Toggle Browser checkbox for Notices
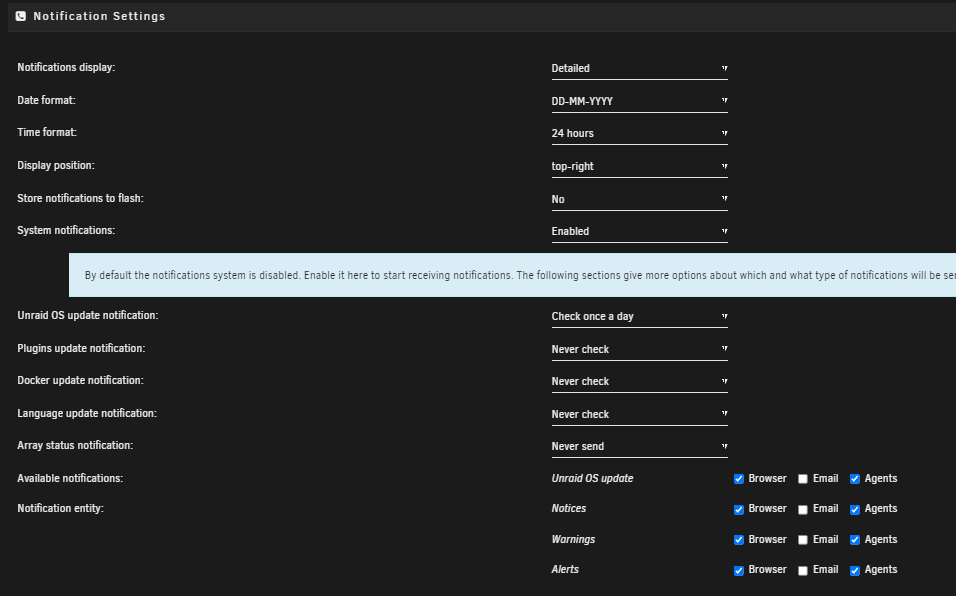 739,509
